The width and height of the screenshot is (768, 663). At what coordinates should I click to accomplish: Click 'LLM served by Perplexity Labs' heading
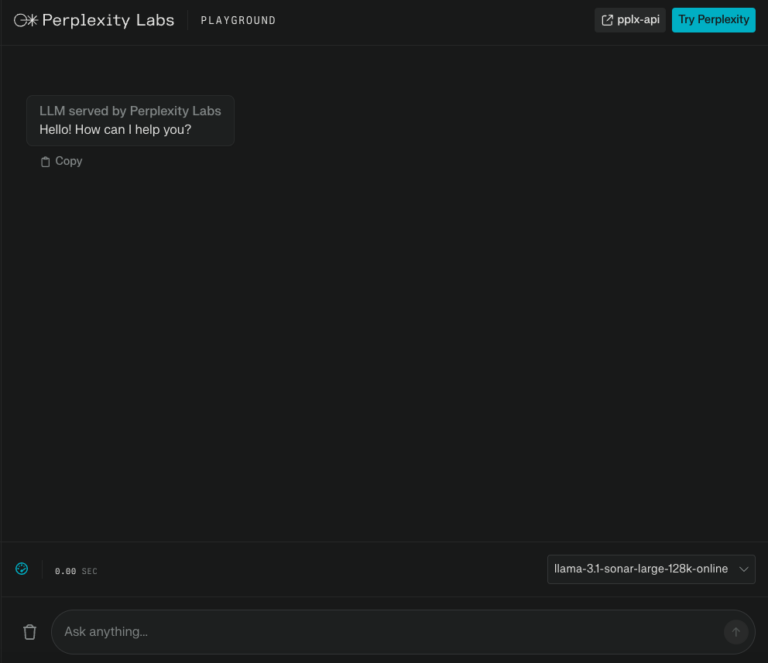130,111
